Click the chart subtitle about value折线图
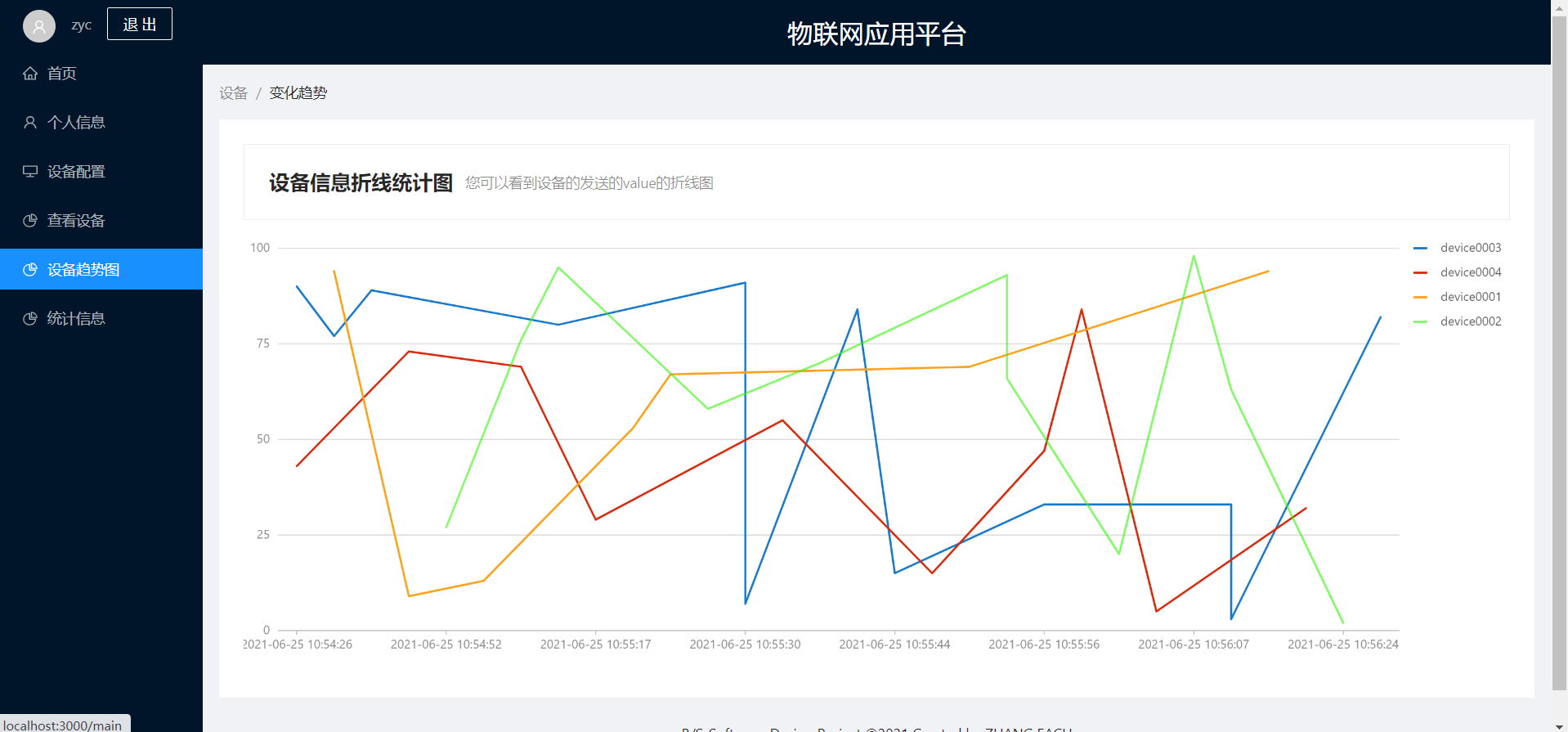Viewport: 1568px width, 732px height. coord(589,183)
